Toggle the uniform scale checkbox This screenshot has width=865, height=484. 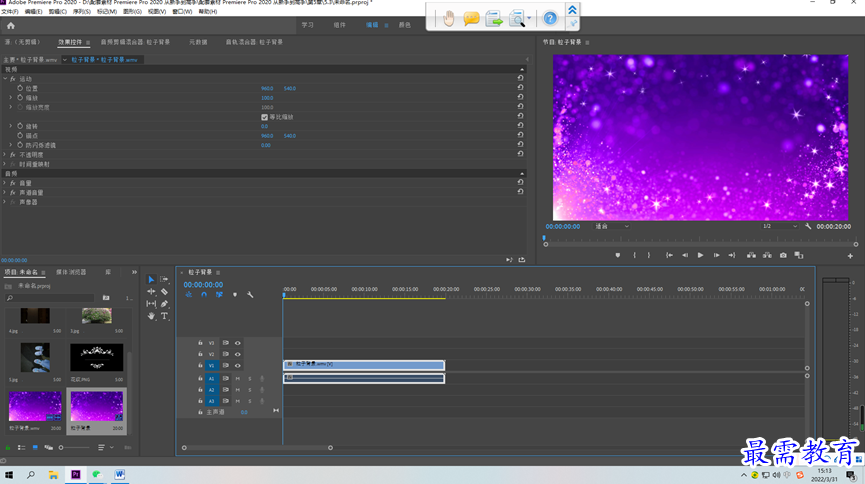click(264, 117)
